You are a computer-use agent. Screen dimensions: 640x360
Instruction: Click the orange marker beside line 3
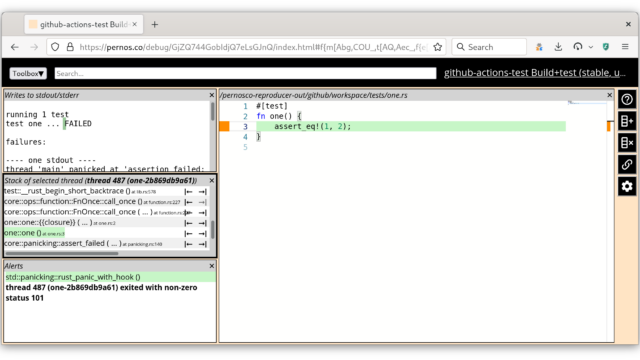coord(224,127)
